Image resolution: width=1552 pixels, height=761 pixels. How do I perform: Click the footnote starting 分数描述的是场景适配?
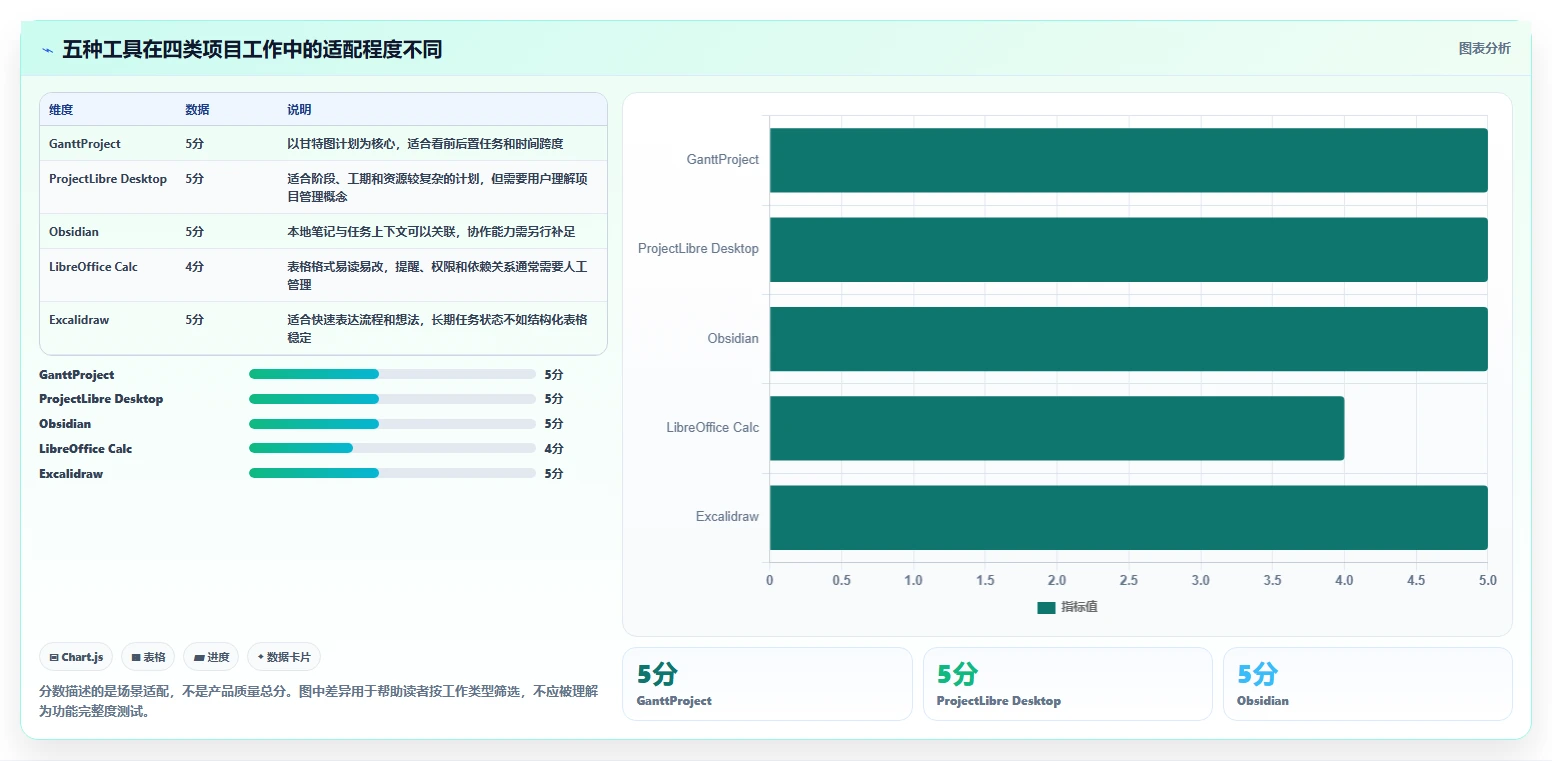coord(319,702)
